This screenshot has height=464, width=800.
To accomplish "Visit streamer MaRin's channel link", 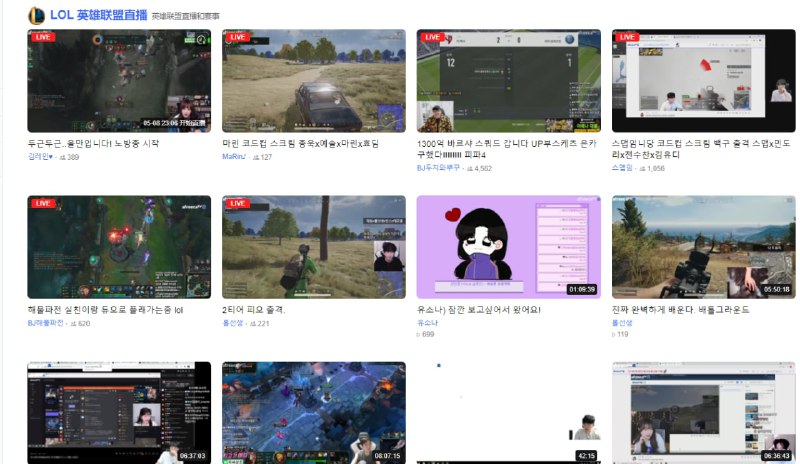I will 234,157.
